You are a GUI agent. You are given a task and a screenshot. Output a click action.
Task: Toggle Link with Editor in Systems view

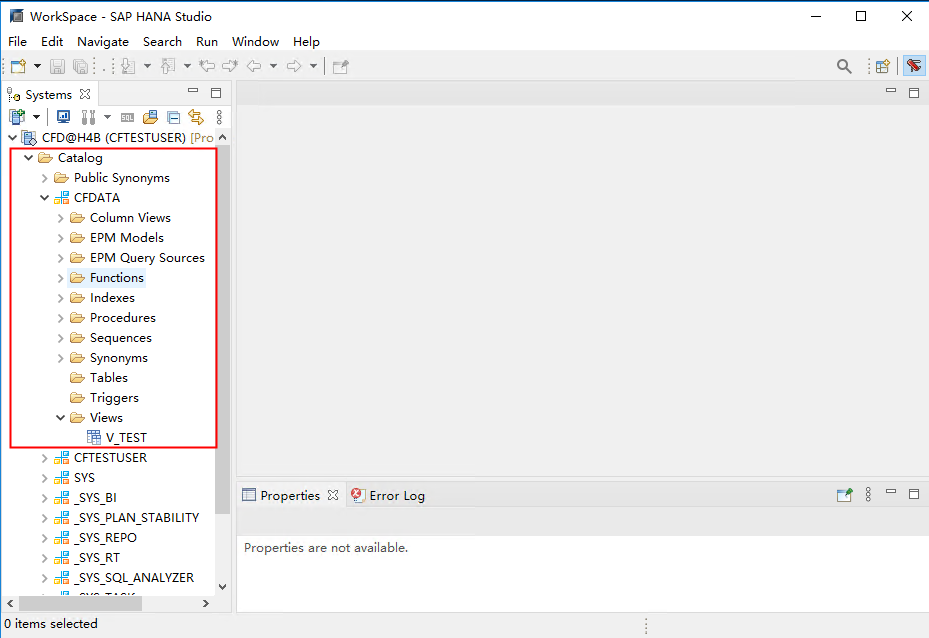tap(196, 116)
